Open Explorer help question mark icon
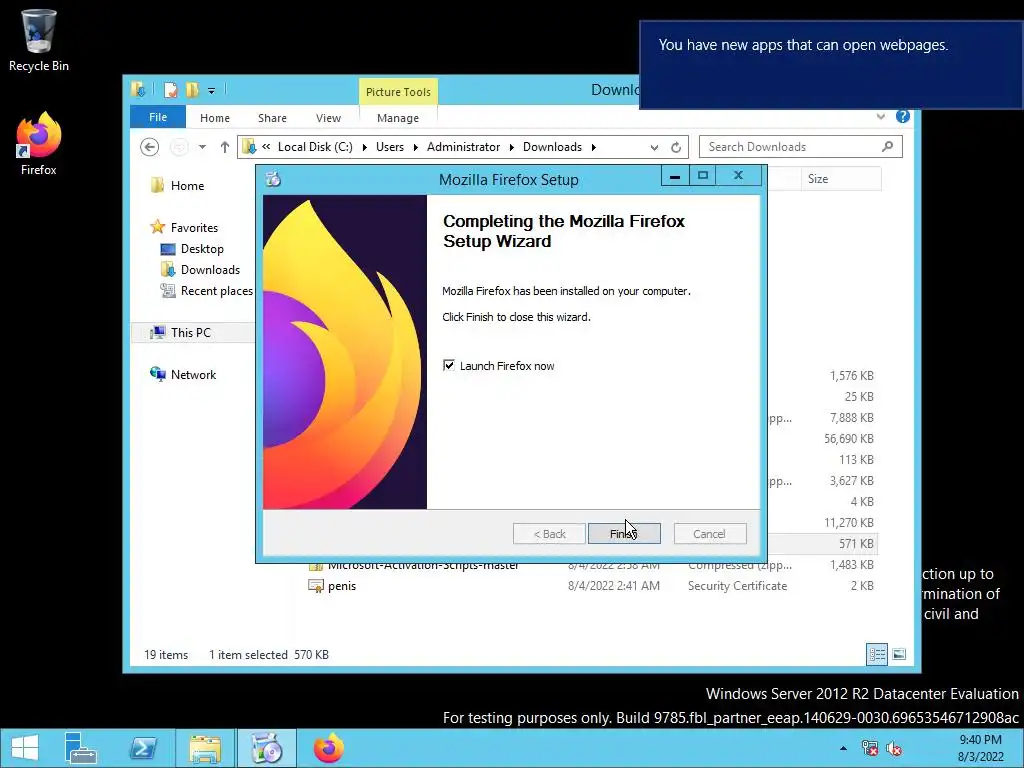 [903, 116]
